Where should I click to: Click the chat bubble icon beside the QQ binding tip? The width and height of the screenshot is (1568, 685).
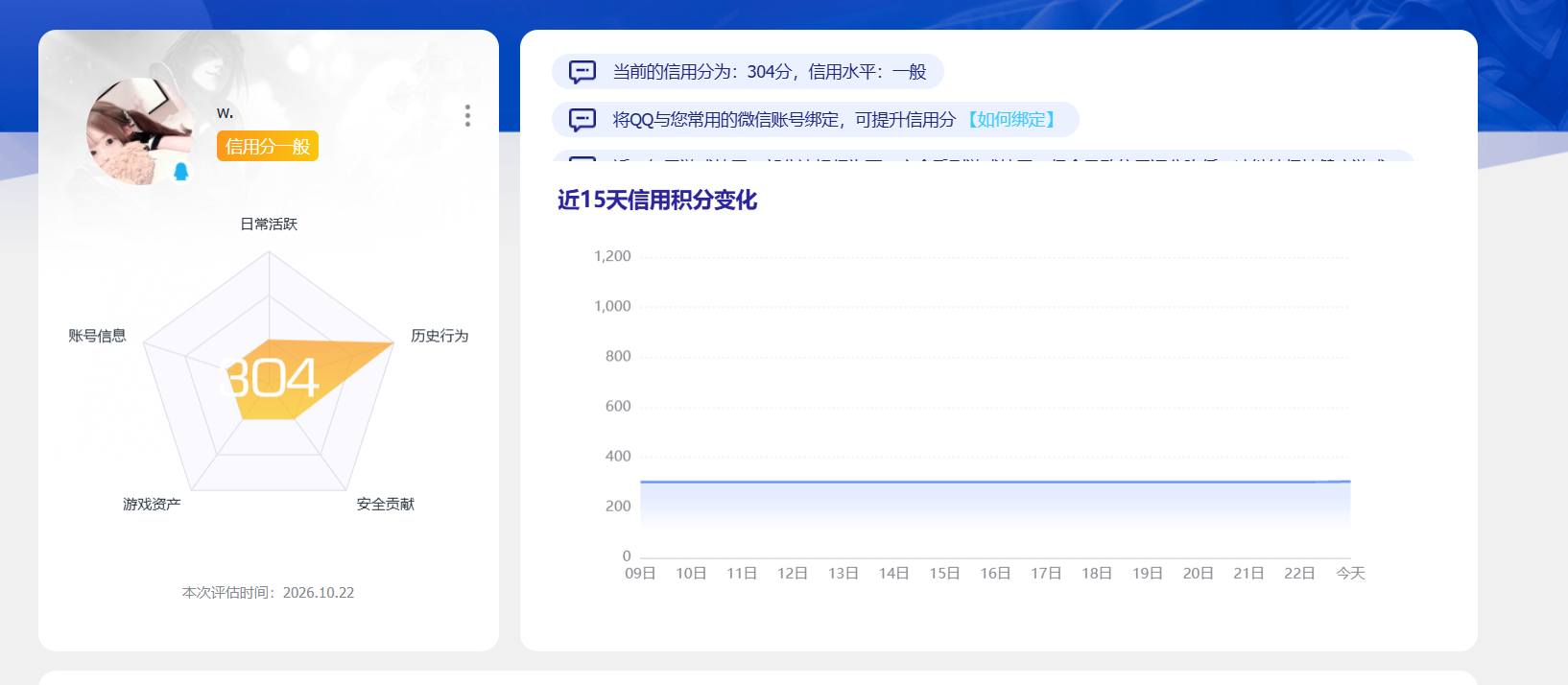pos(582,120)
